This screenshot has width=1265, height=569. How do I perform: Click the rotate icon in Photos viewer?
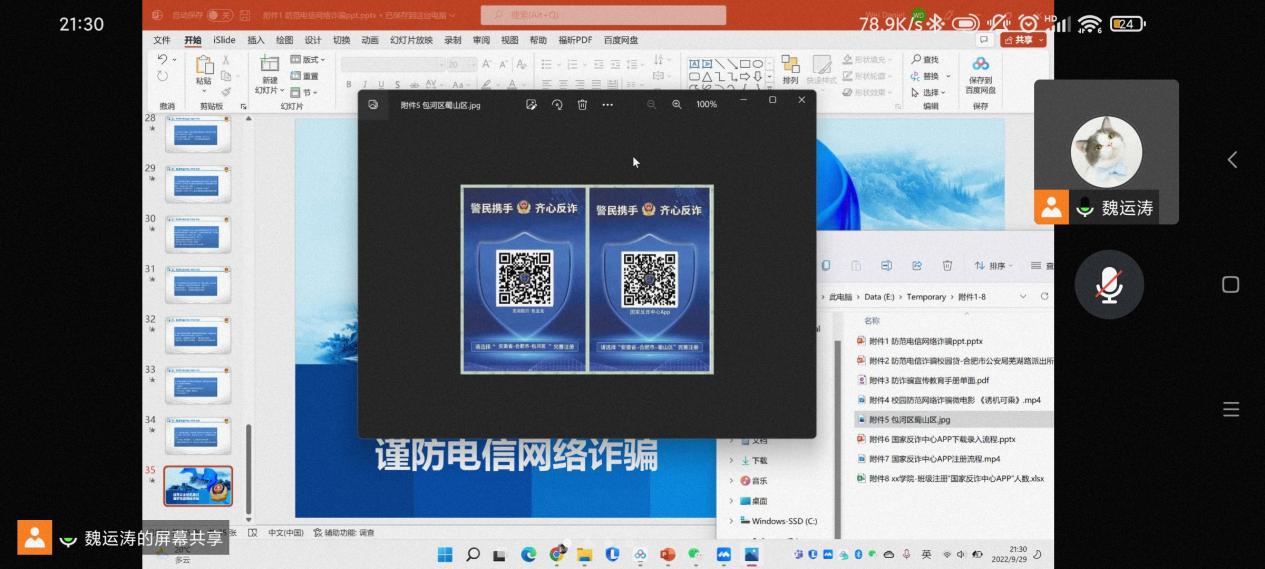557,104
